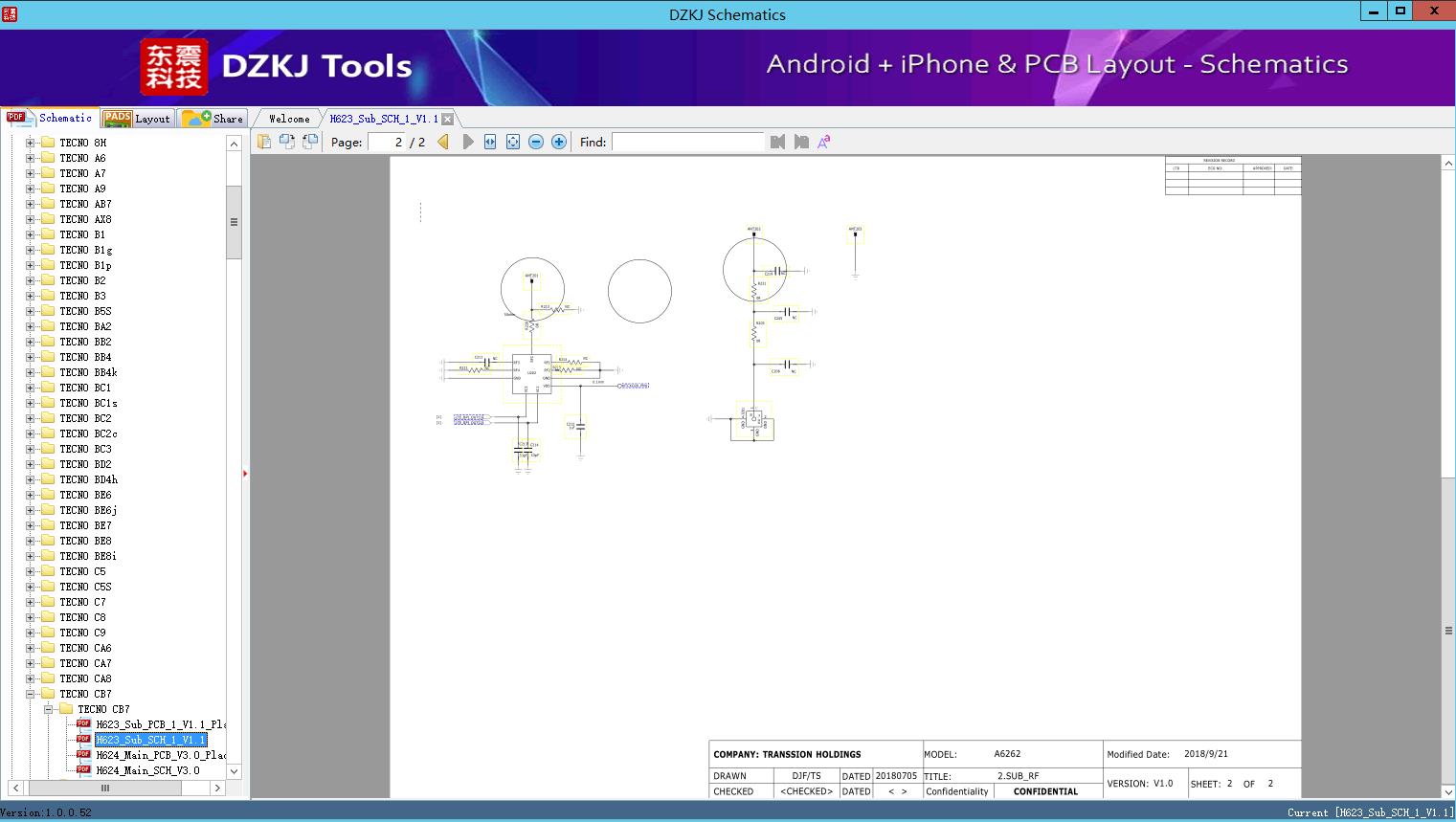Switch to the Layout tab
The image size is (1456, 822).
pos(138,119)
